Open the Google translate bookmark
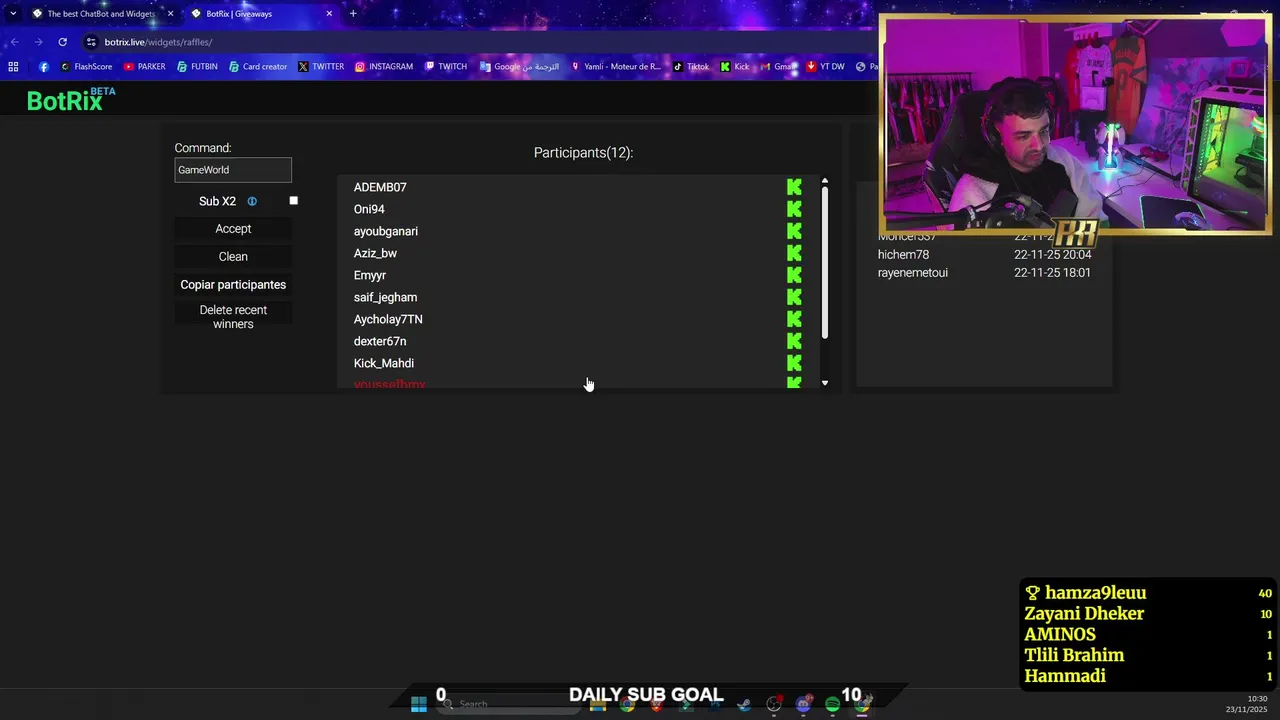The image size is (1280, 720). (519, 67)
